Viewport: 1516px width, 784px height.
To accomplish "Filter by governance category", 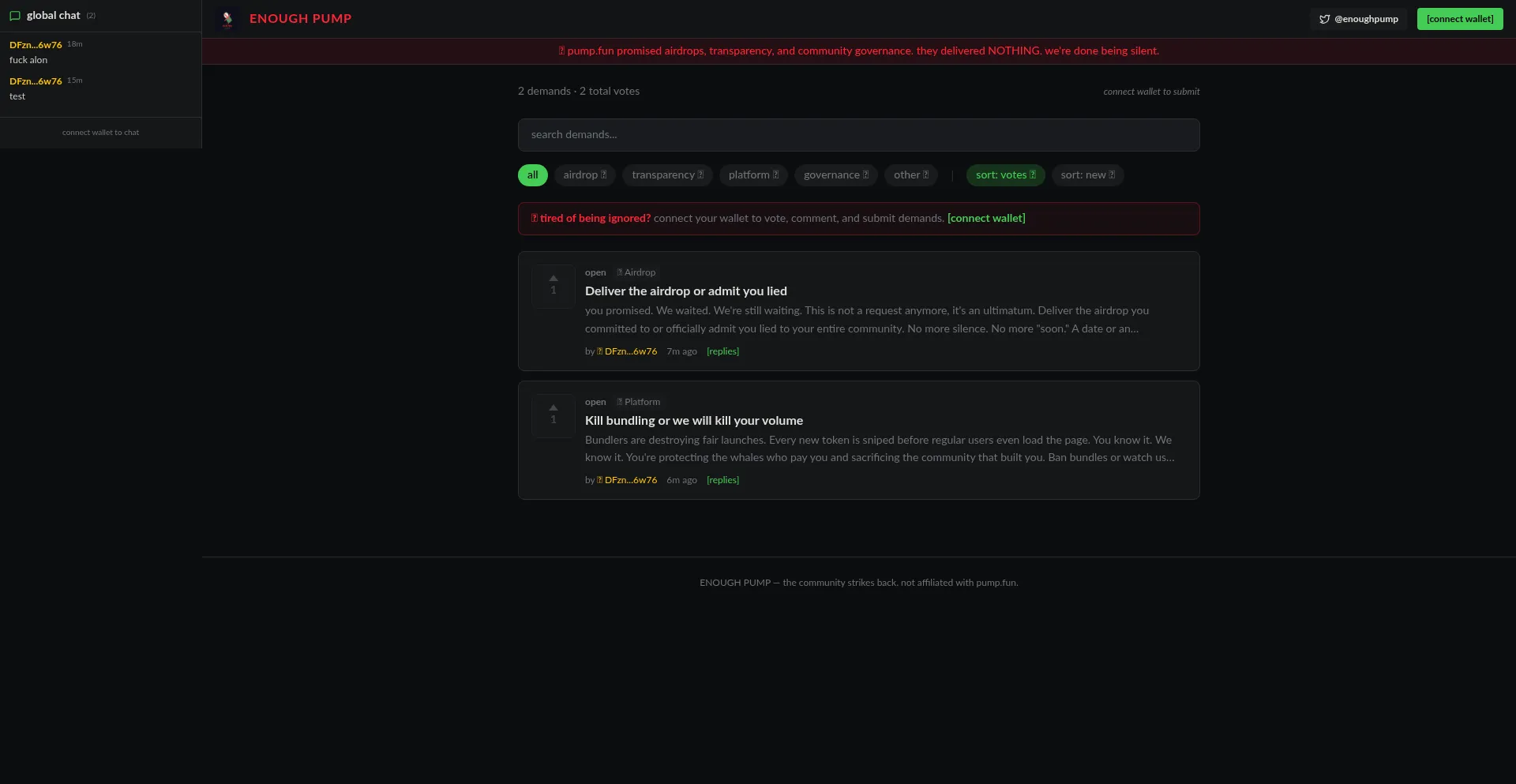I will [x=836, y=175].
